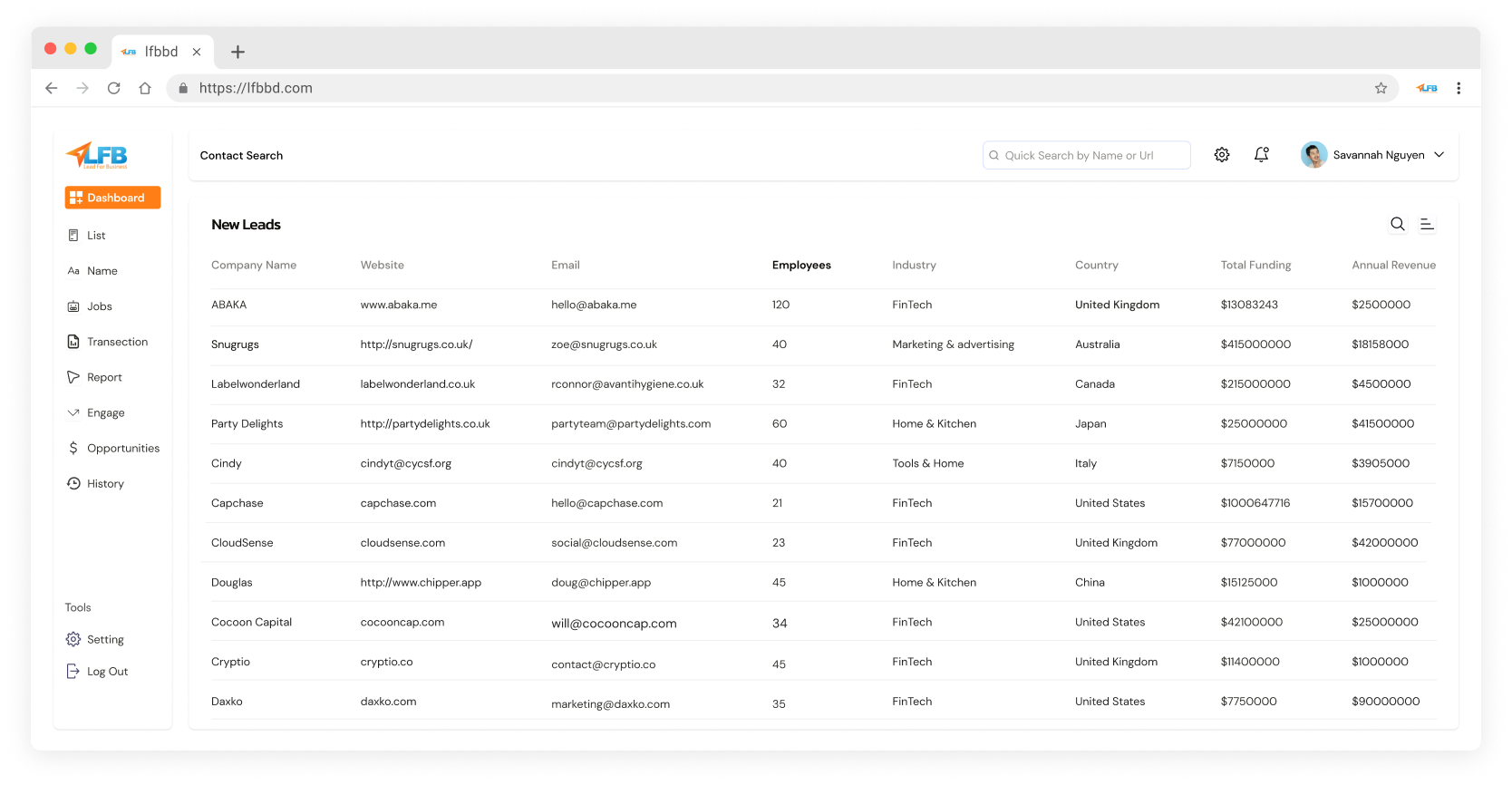The image size is (1512, 785).
Task: Click the Opportunities dollar icon
Action: pyautogui.click(x=73, y=448)
